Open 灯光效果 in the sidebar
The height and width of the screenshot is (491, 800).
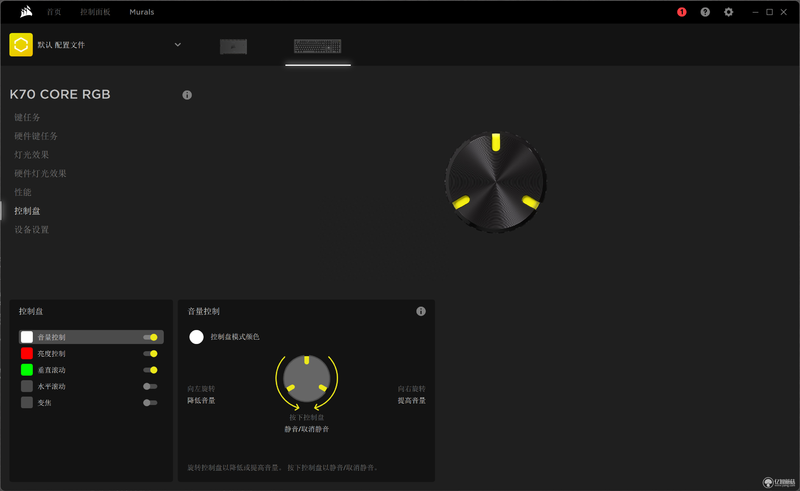point(32,155)
